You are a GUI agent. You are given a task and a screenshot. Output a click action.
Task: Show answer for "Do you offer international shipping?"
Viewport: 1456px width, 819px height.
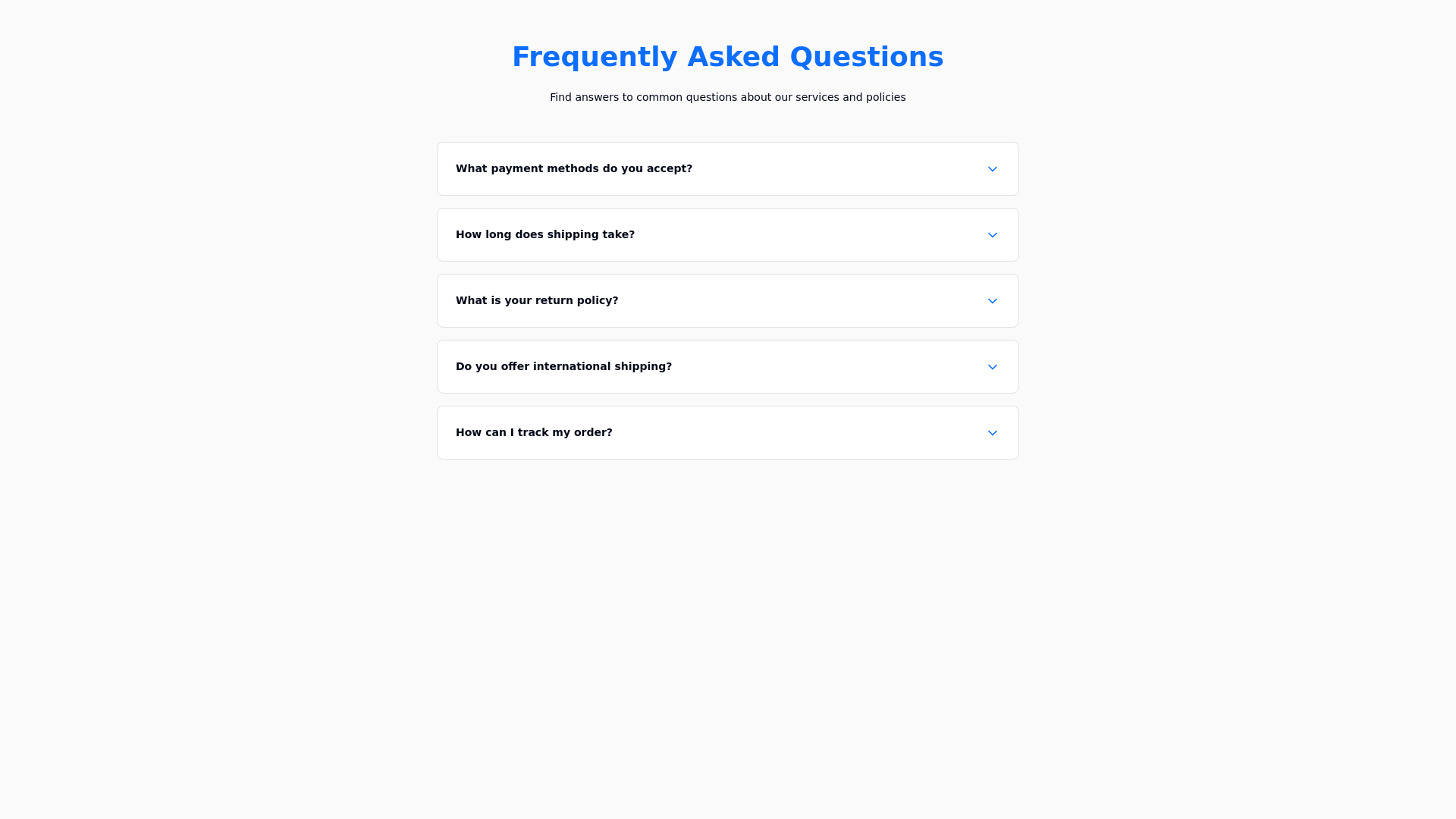[563, 366]
